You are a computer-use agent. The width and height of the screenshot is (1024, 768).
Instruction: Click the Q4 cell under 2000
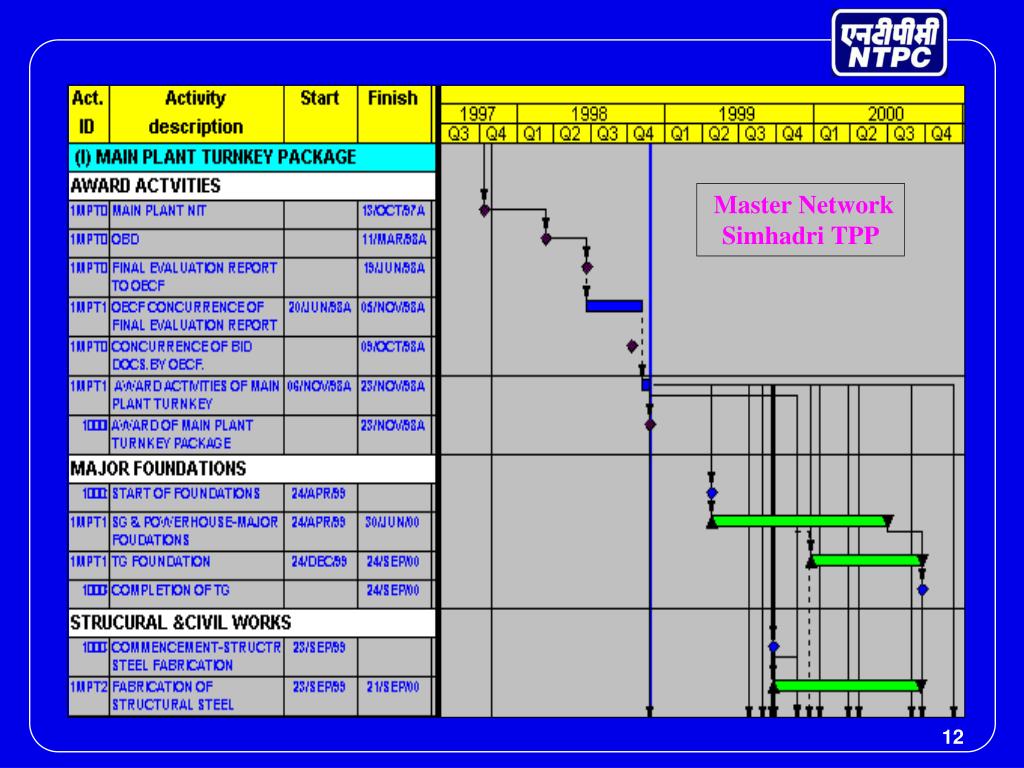click(942, 134)
